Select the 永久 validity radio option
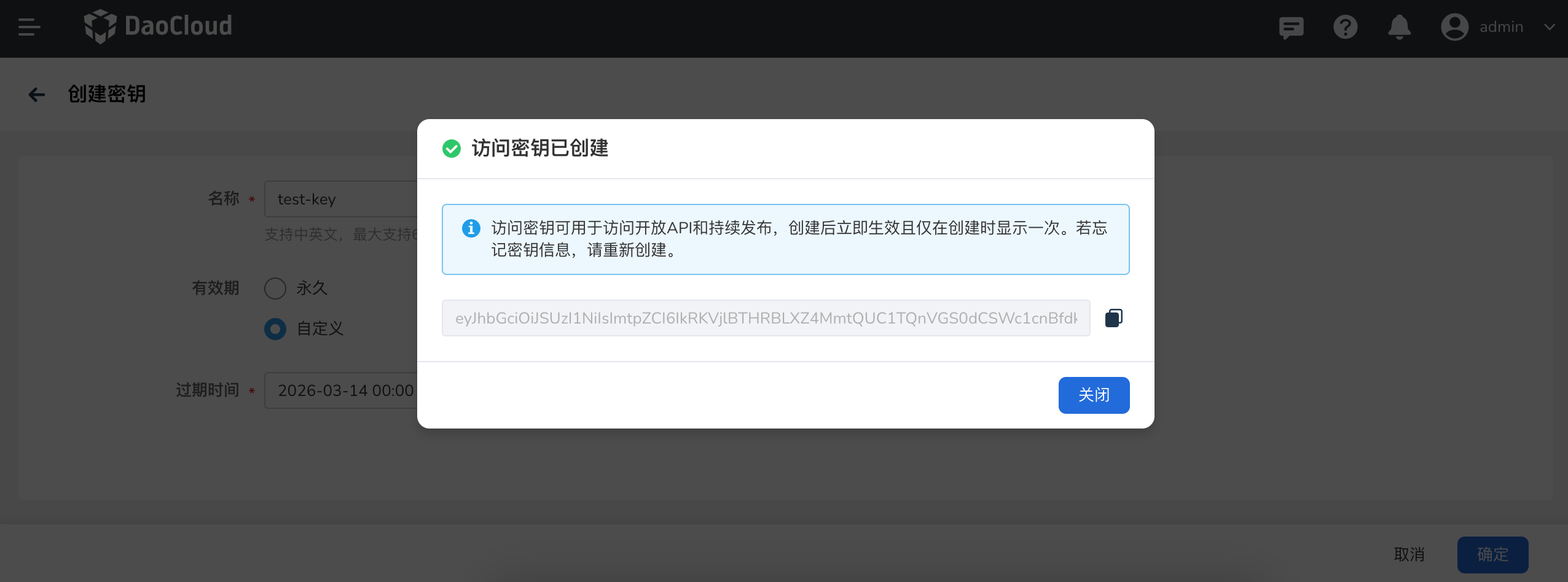Screen dimensions: 1568x582 coord(275,288)
